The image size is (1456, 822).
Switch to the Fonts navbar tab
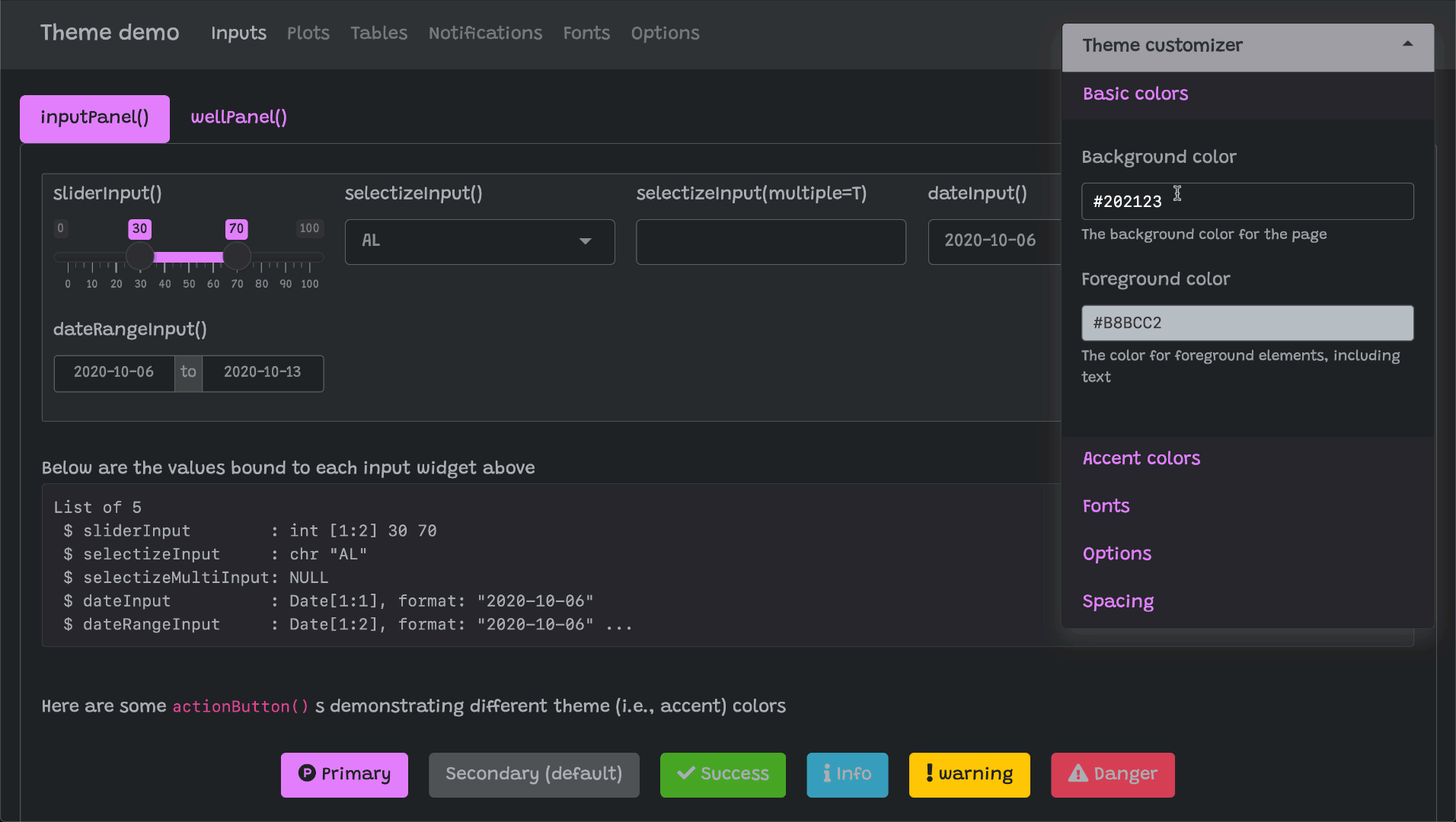point(586,33)
